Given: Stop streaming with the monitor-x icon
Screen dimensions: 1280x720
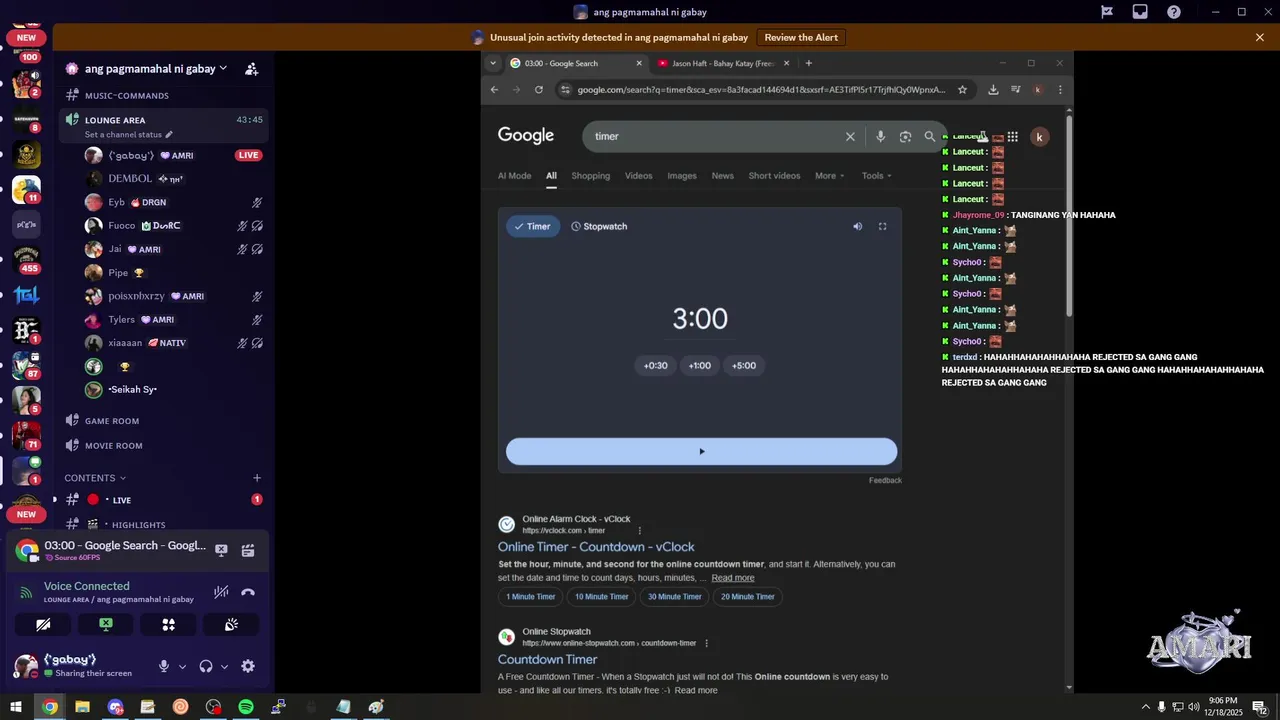Looking at the screenshot, I should pyautogui.click(x=221, y=550).
